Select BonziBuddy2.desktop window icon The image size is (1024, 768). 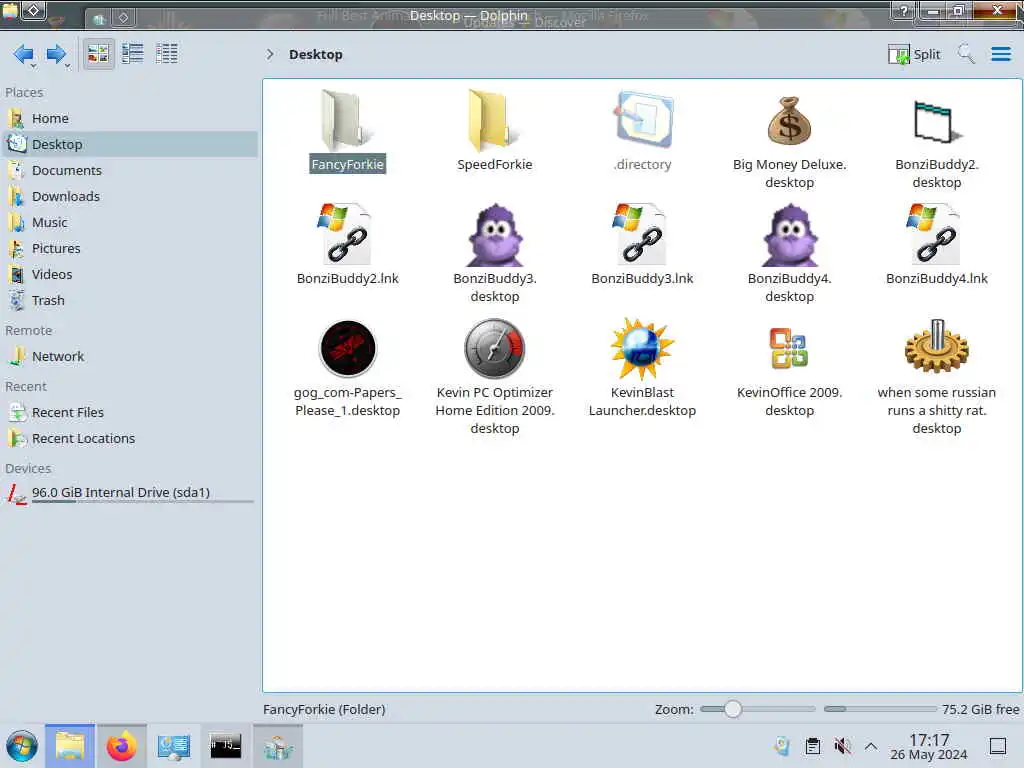[x=937, y=121]
